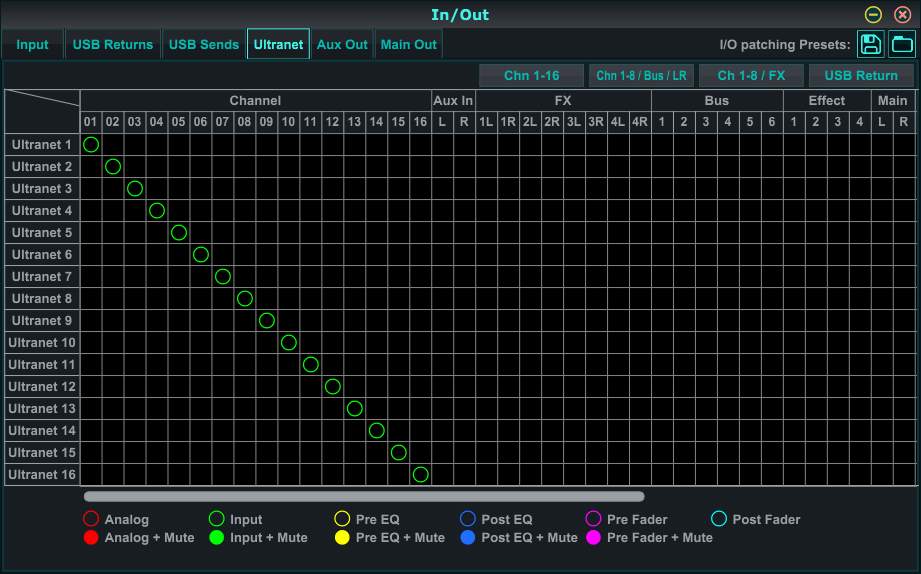Patch Ultranet 12 to FX 2R cell

[x=552, y=387]
